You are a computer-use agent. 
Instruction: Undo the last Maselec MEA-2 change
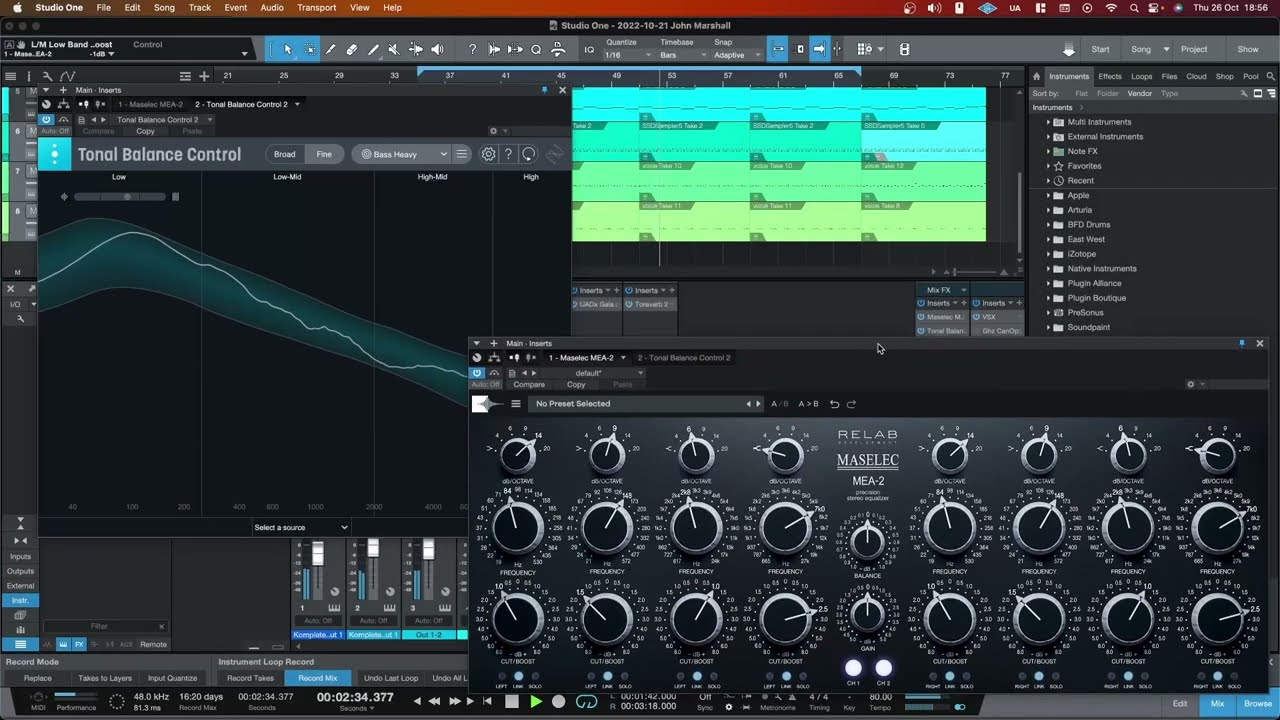tap(834, 404)
